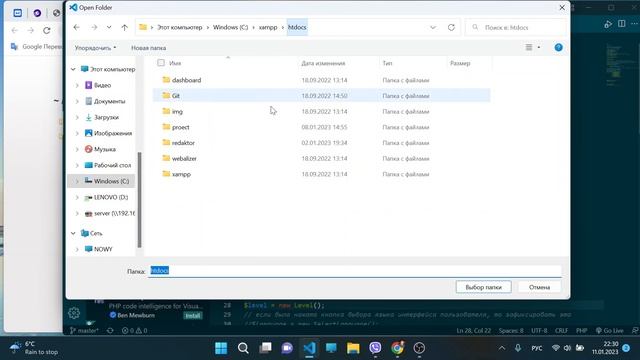Open the view options dropdown arrow
Viewport: 640px width, 360px height.
click(539, 47)
